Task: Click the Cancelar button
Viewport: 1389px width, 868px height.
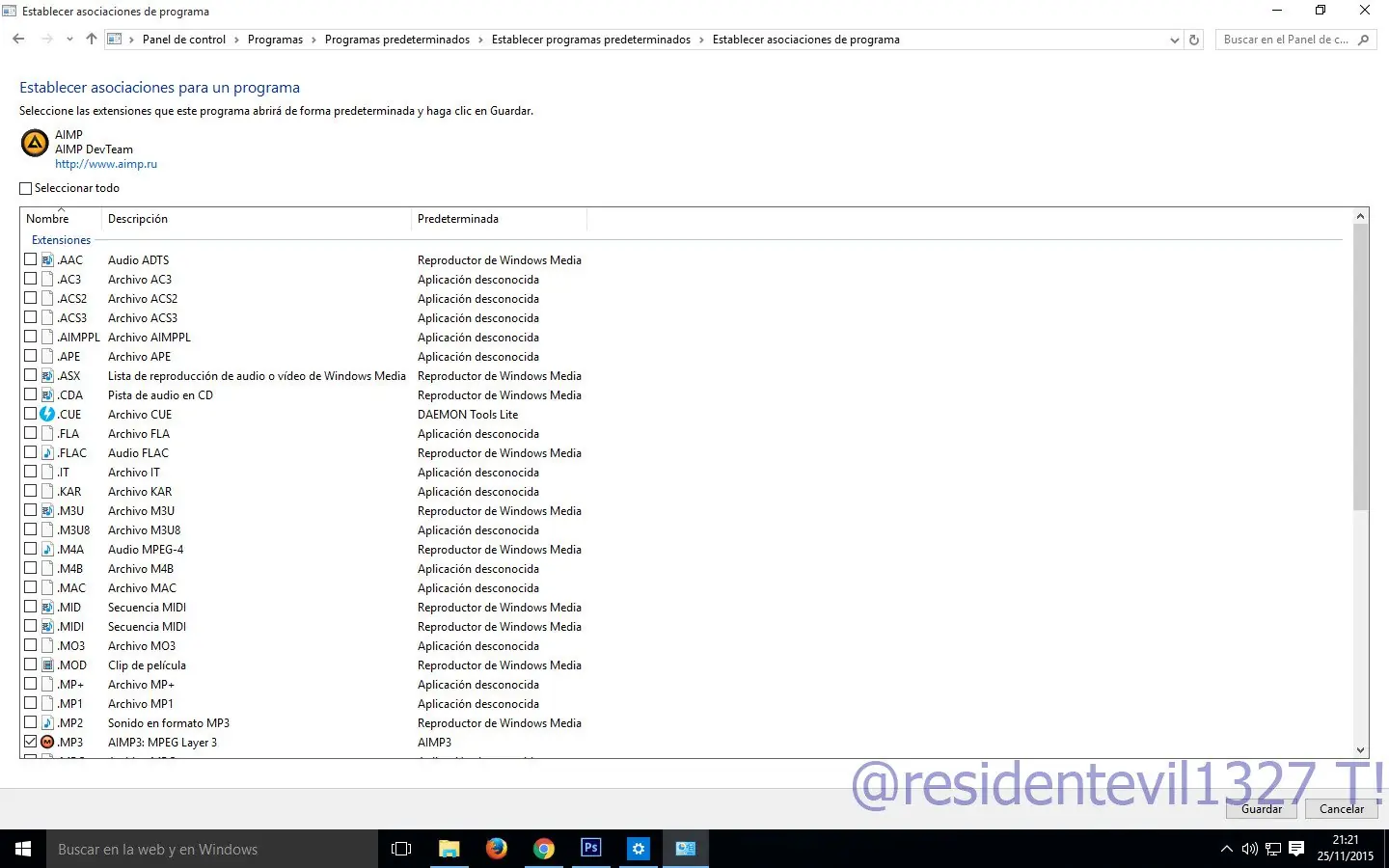Action: coord(1342,809)
